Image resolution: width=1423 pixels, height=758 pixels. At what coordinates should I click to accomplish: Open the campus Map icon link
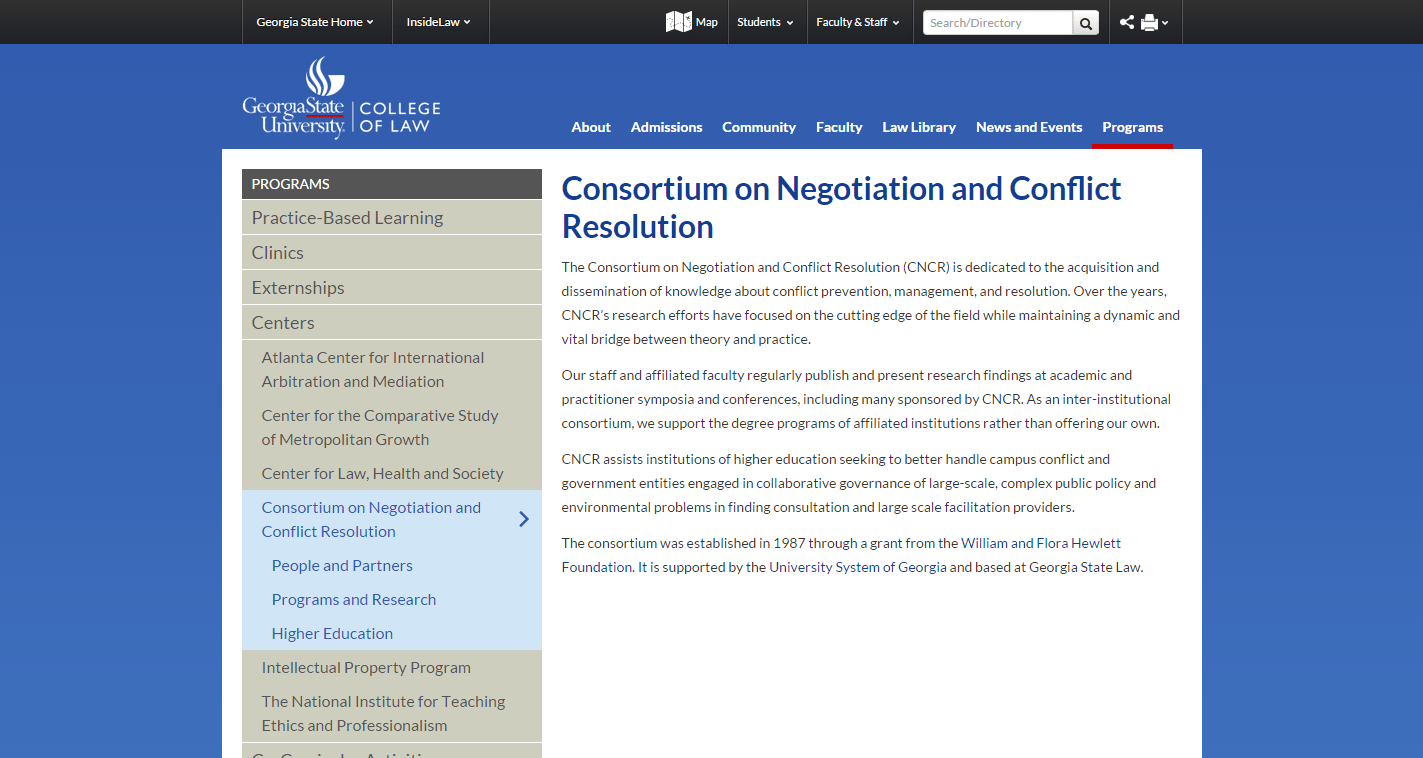pos(692,22)
